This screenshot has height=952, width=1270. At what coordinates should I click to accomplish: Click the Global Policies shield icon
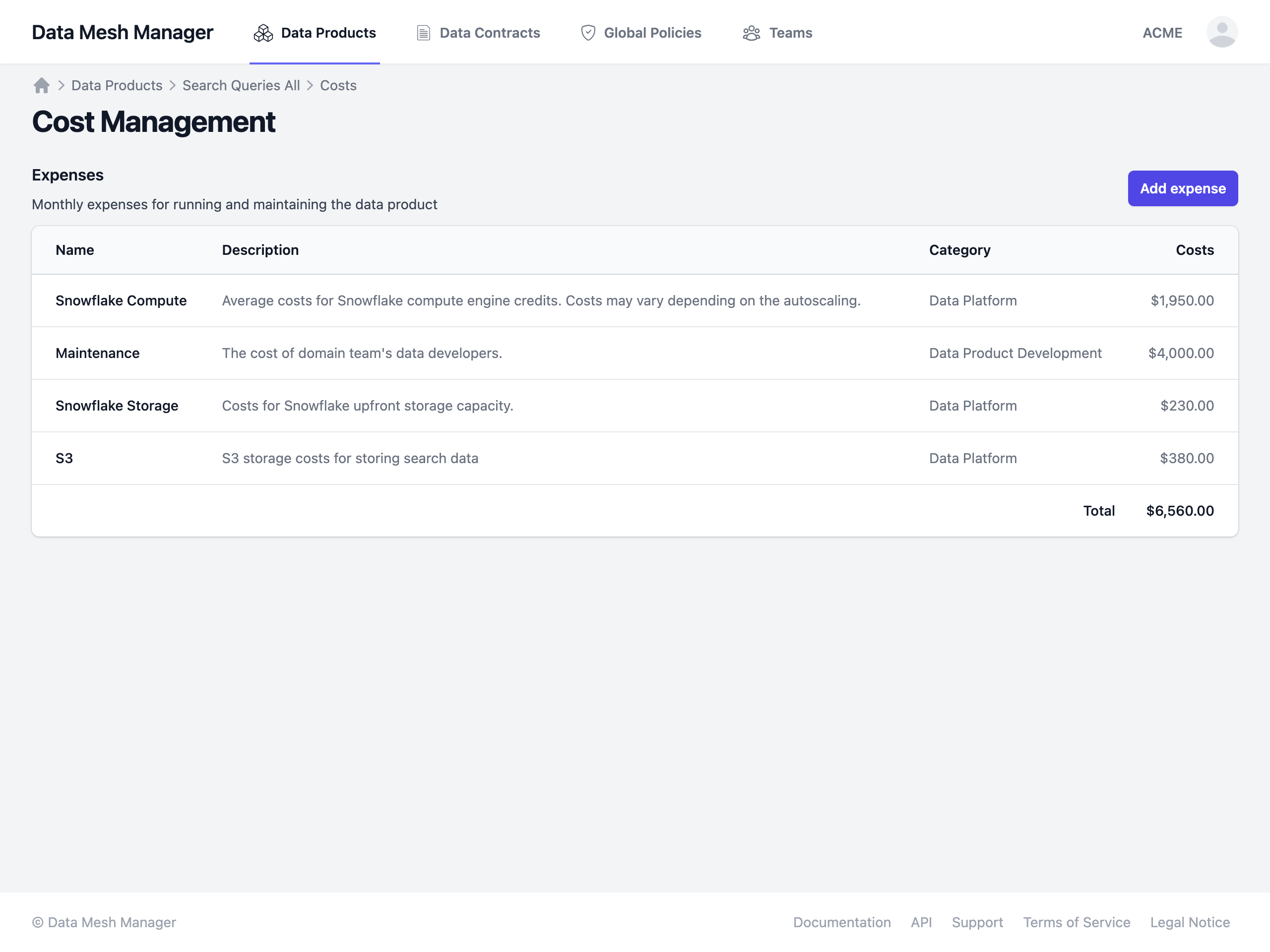pyautogui.click(x=588, y=33)
